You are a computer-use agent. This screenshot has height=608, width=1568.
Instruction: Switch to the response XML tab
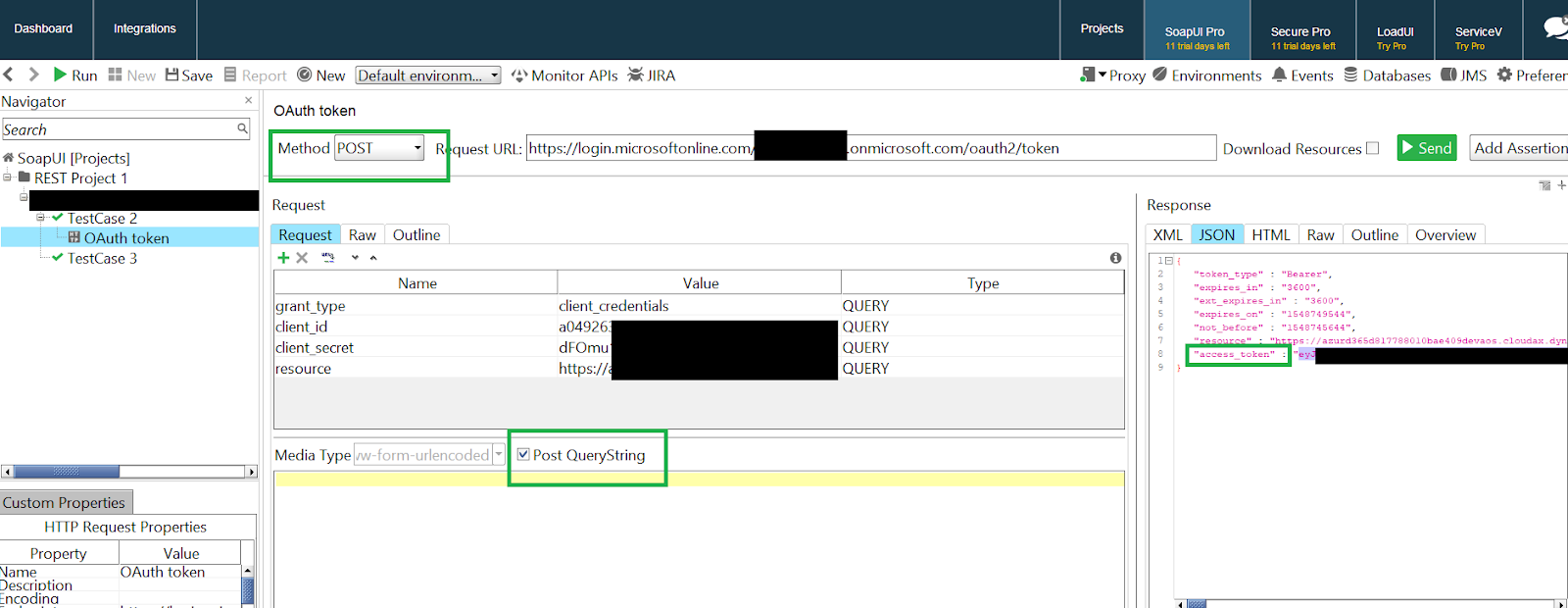click(x=1168, y=234)
